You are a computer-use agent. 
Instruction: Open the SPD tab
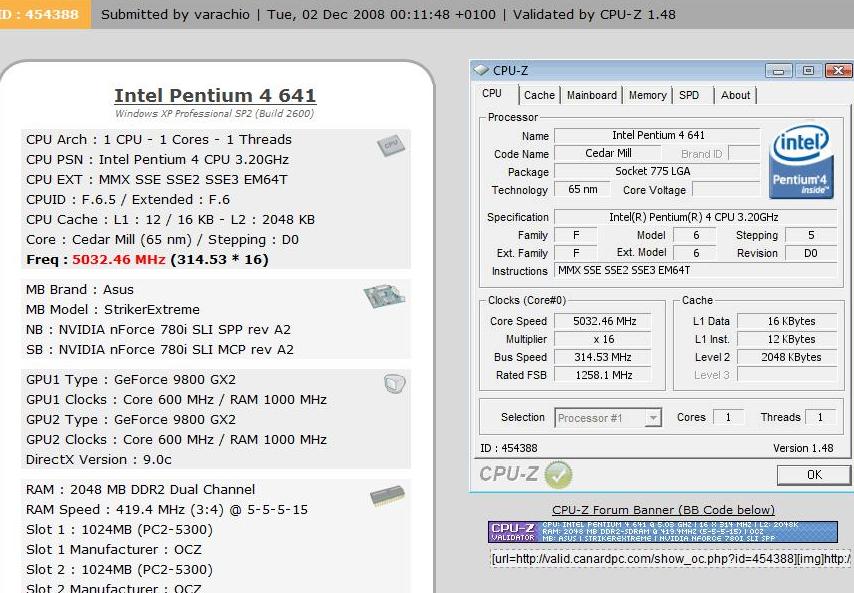coord(689,95)
